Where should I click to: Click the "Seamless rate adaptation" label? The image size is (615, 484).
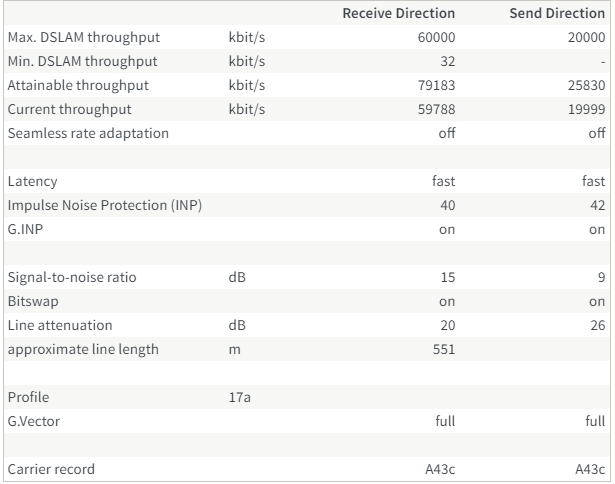coord(88,133)
